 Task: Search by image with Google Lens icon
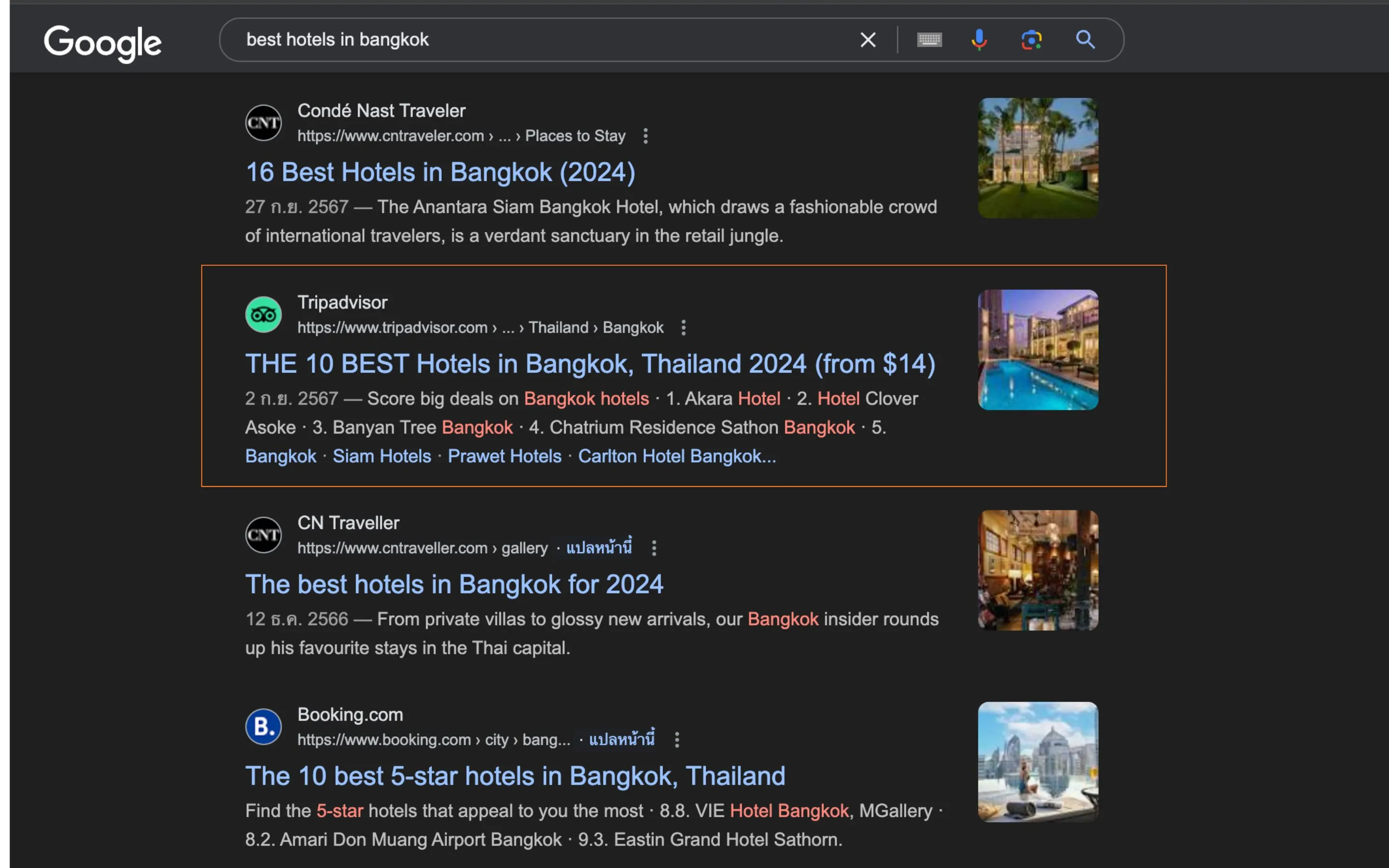tap(1032, 40)
